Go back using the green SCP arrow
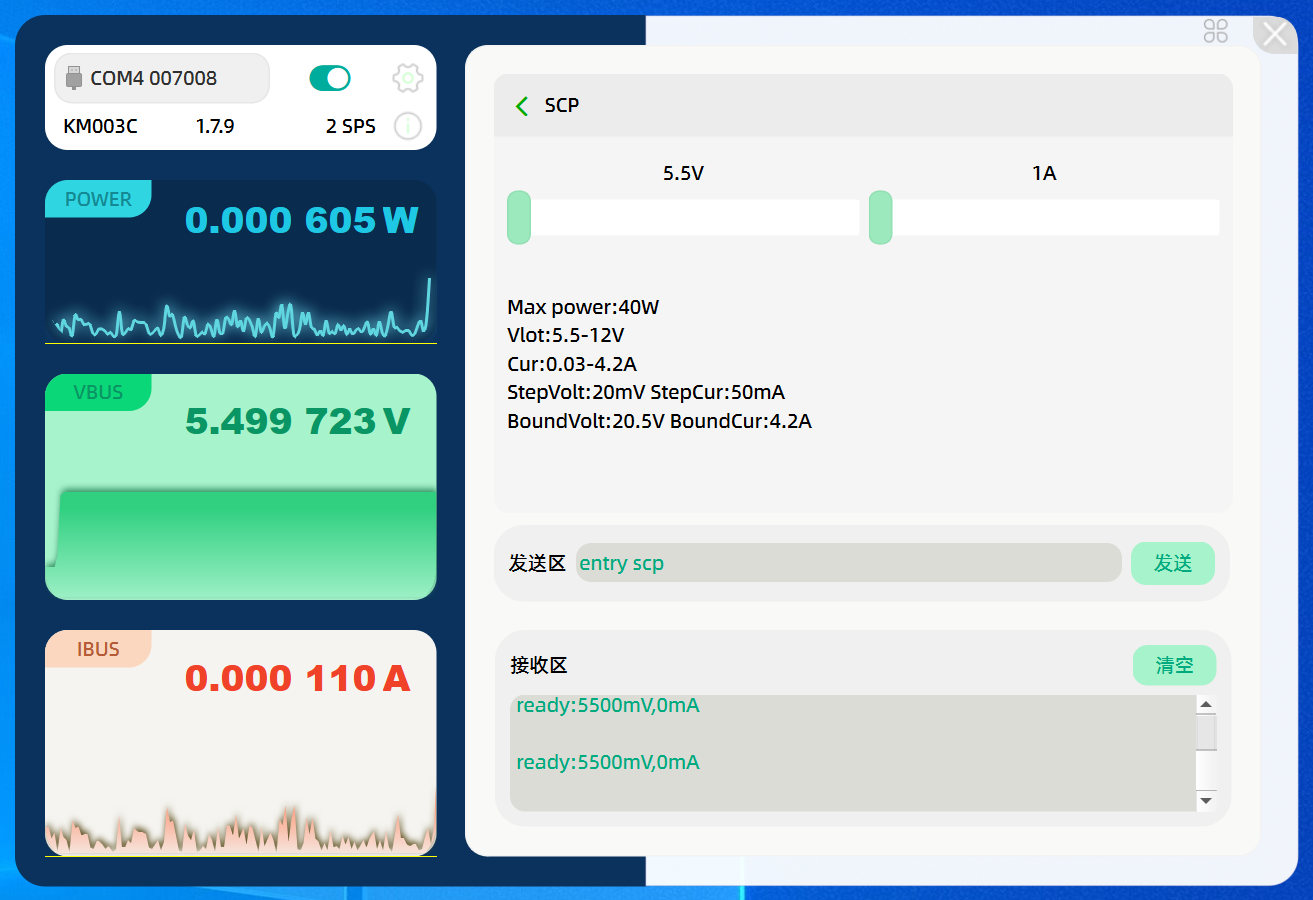The image size is (1313, 900). [x=521, y=106]
